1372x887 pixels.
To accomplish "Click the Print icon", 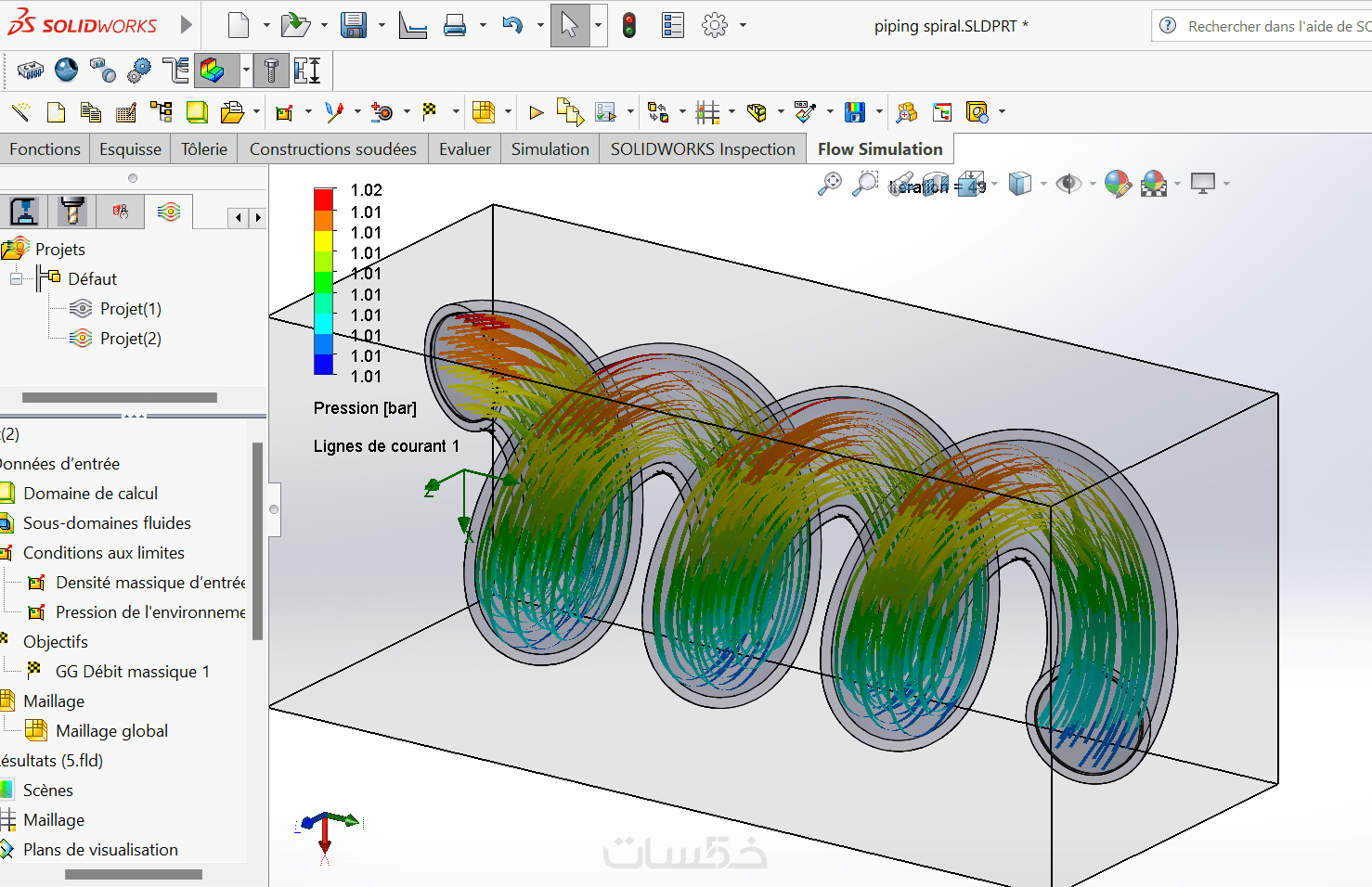I will coord(455,25).
